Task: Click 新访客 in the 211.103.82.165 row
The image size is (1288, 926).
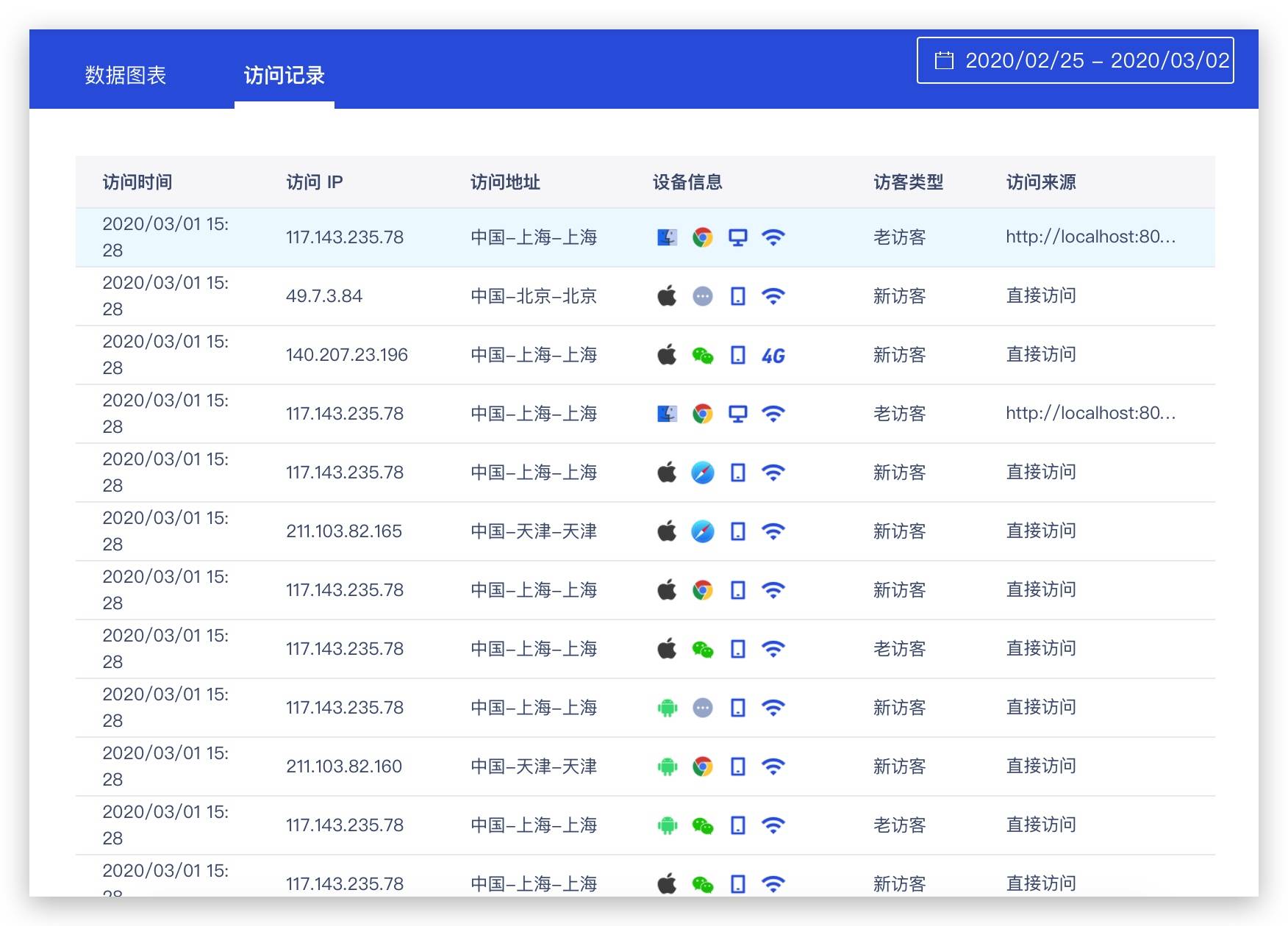Action: pos(899,531)
